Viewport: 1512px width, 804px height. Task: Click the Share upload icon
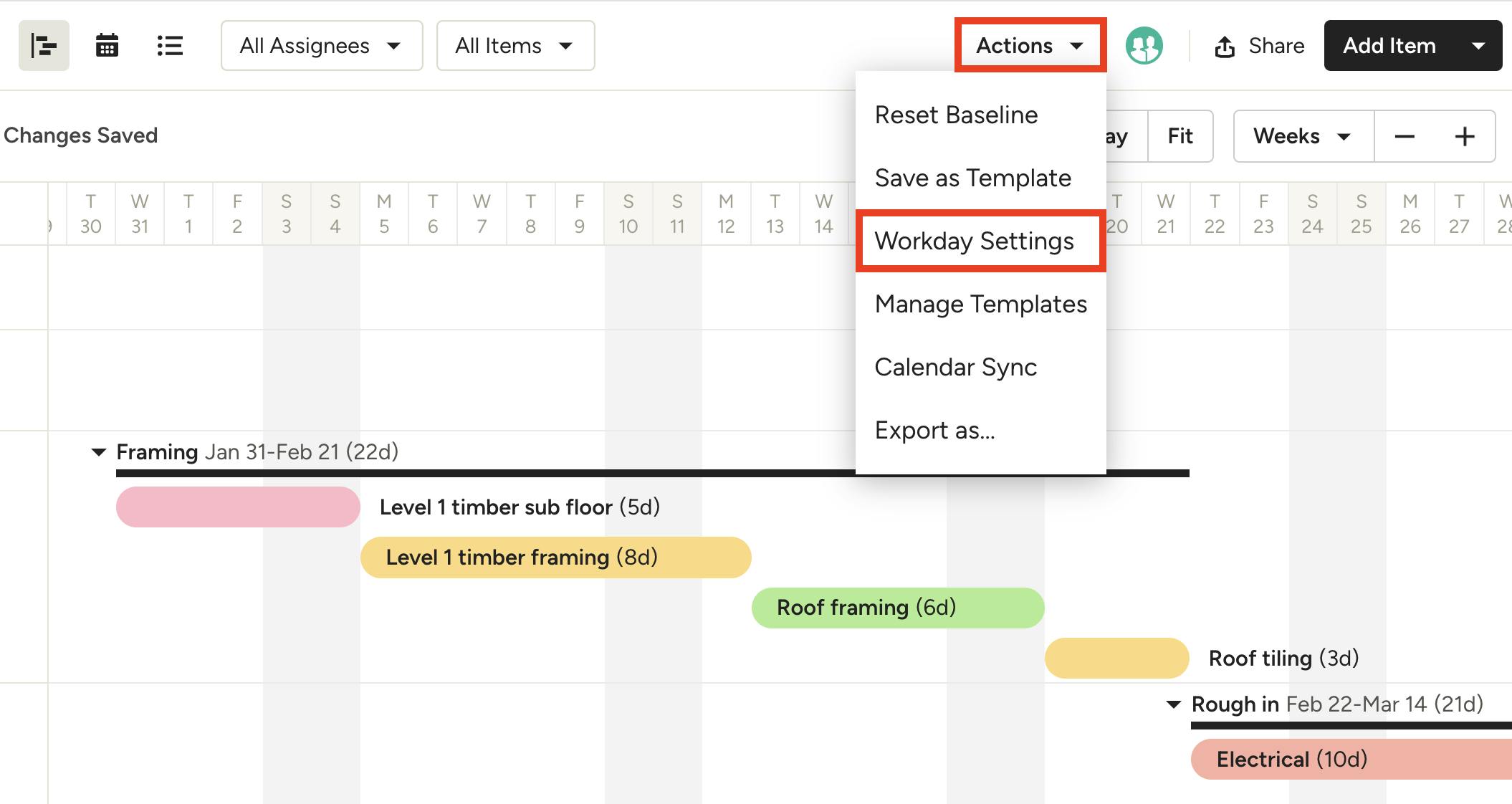1224,45
